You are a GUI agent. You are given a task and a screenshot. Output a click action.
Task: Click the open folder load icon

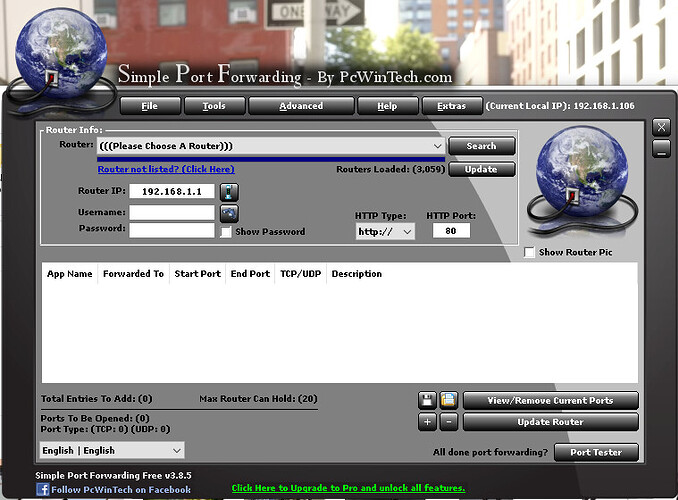tap(449, 400)
